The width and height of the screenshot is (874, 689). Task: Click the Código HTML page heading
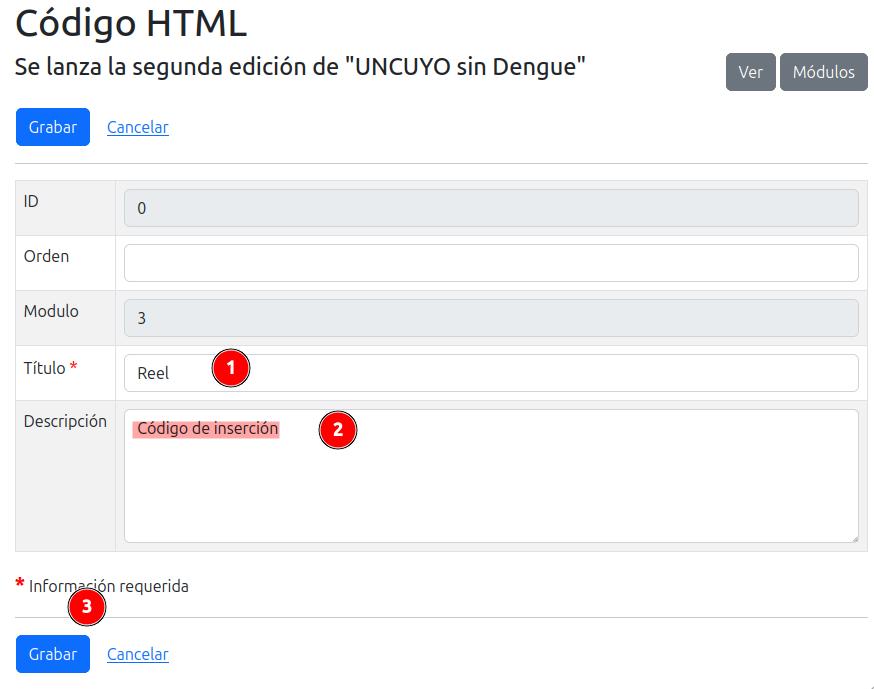click(130, 22)
